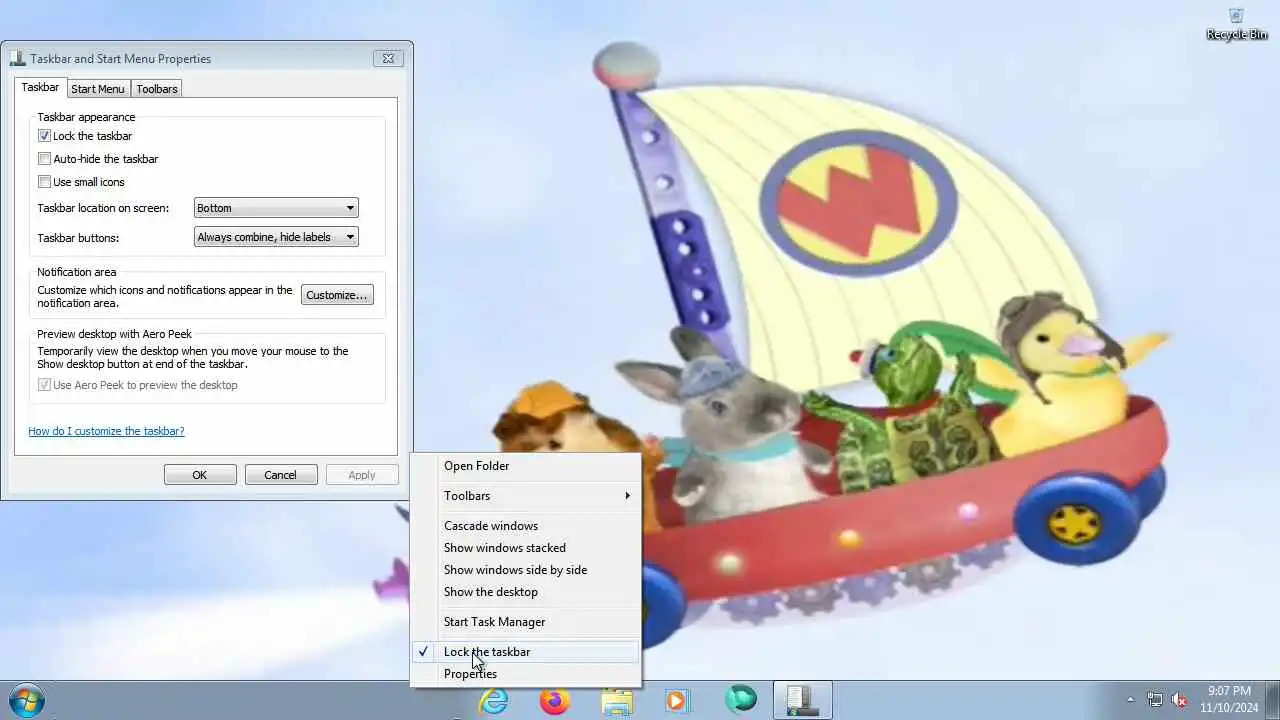Image resolution: width=1280 pixels, height=720 pixels.
Task: Click the 'Taskbar location on screen:' label
Action: click(x=103, y=208)
